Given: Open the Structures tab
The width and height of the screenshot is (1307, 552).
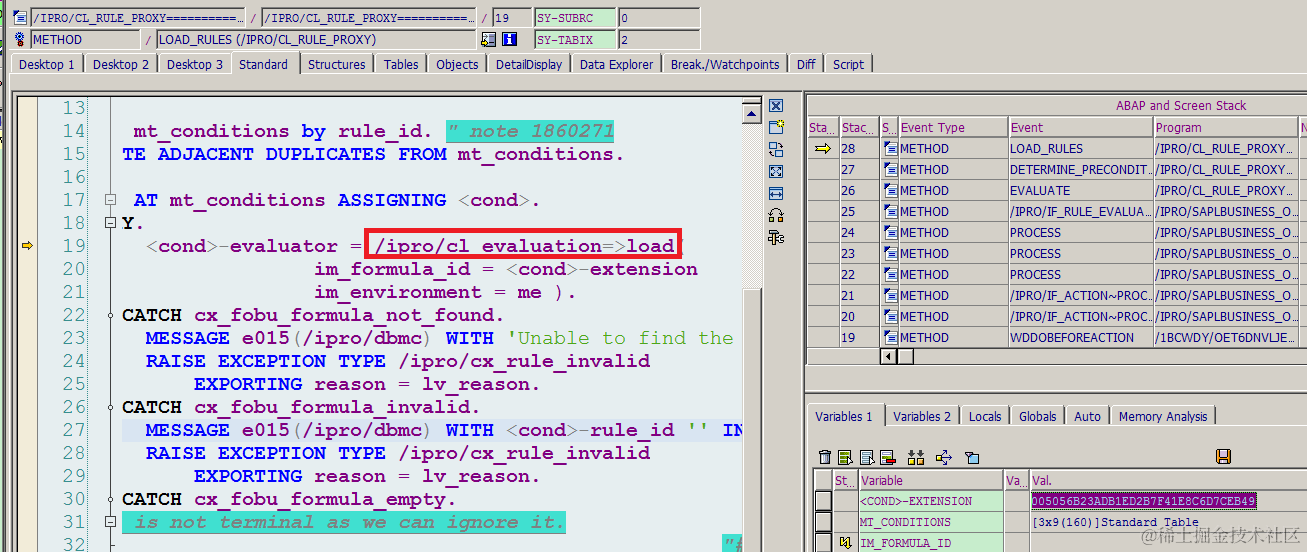Looking at the screenshot, I should (x=337, y=64).
